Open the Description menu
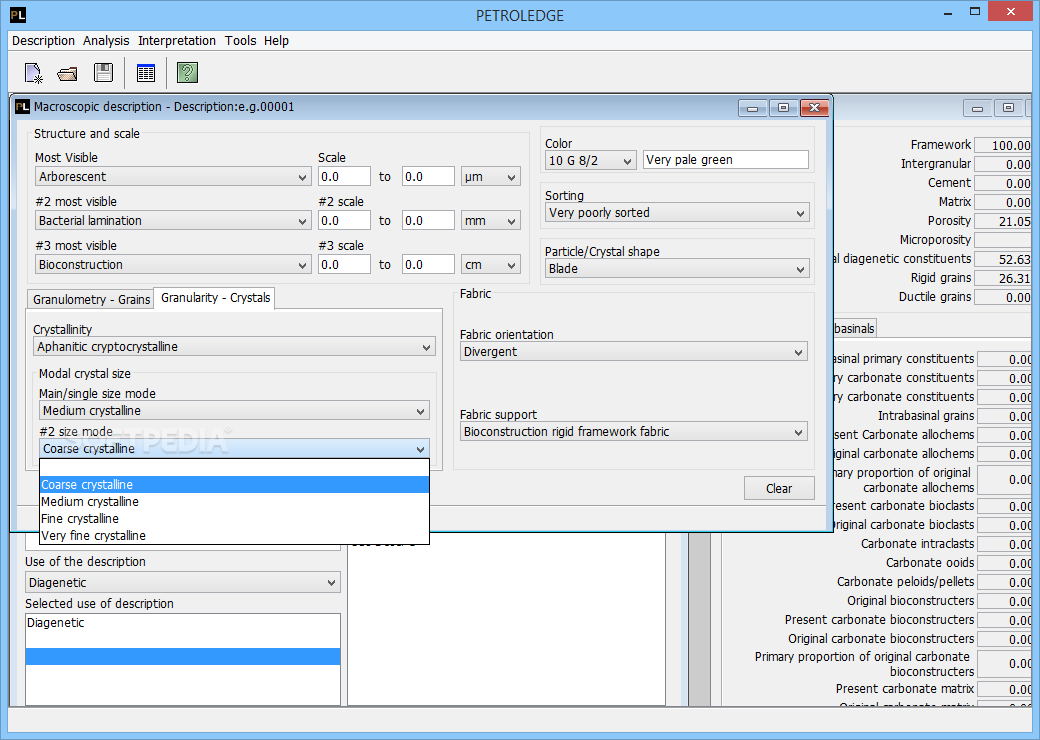Viewport: 1040px width, 740px height. (43, 40)
